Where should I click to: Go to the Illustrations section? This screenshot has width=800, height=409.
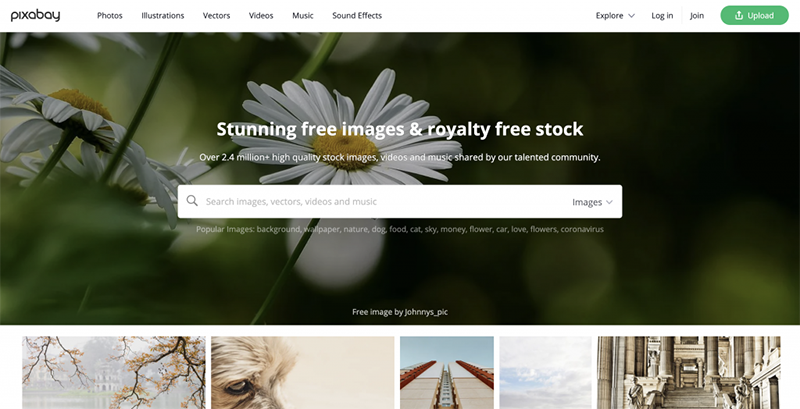163,16
